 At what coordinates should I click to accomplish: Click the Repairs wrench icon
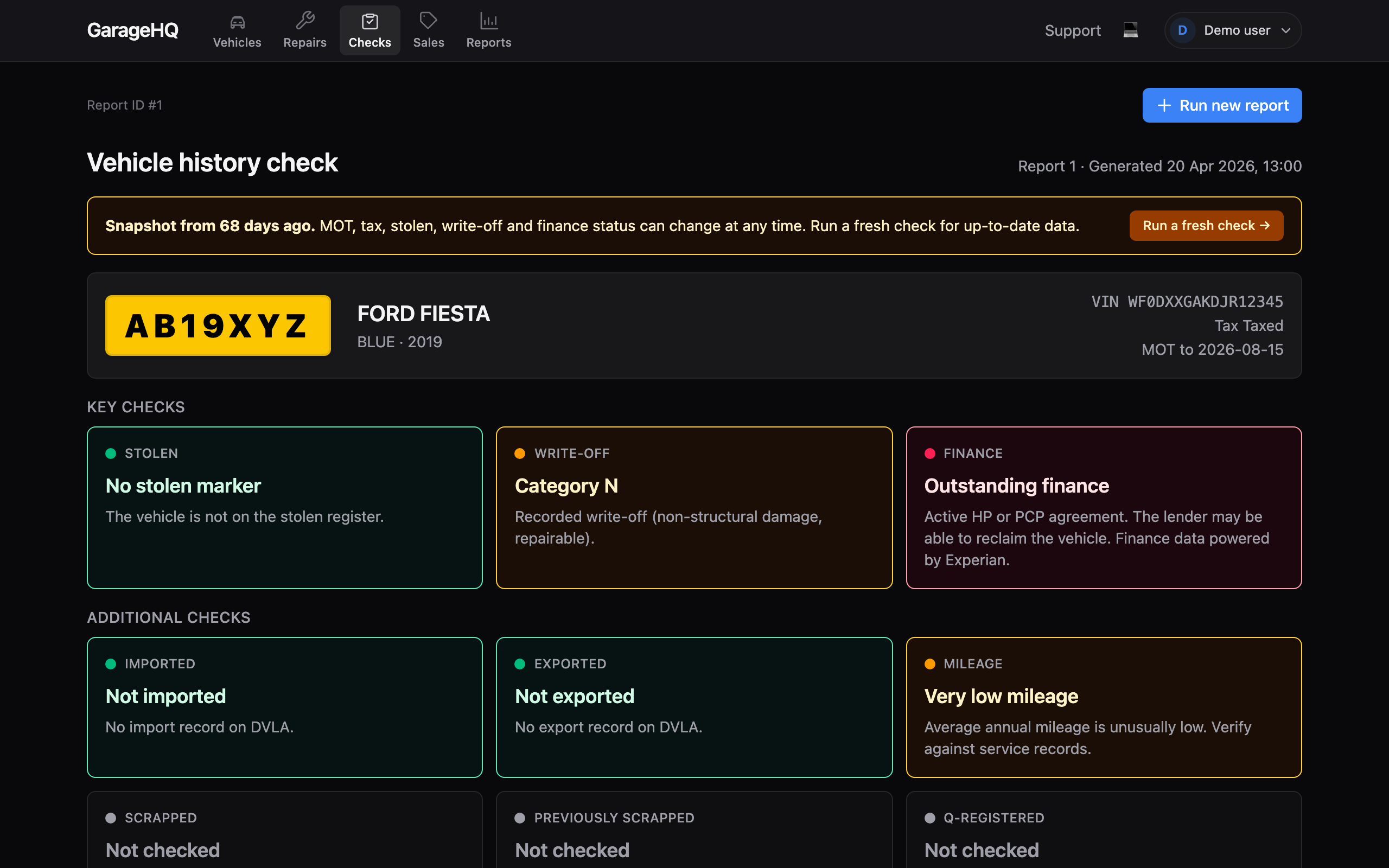(x=305, y=21)
